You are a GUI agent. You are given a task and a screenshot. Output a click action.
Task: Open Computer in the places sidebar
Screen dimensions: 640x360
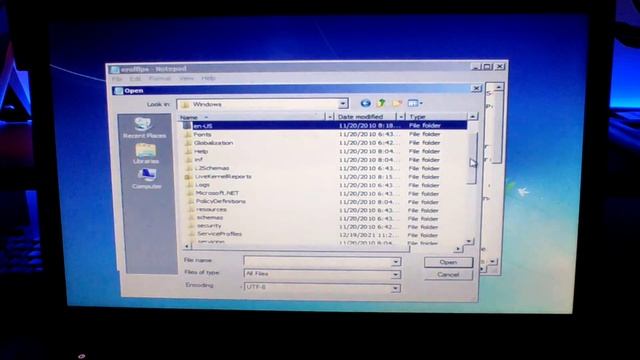(x=147, y=179)
